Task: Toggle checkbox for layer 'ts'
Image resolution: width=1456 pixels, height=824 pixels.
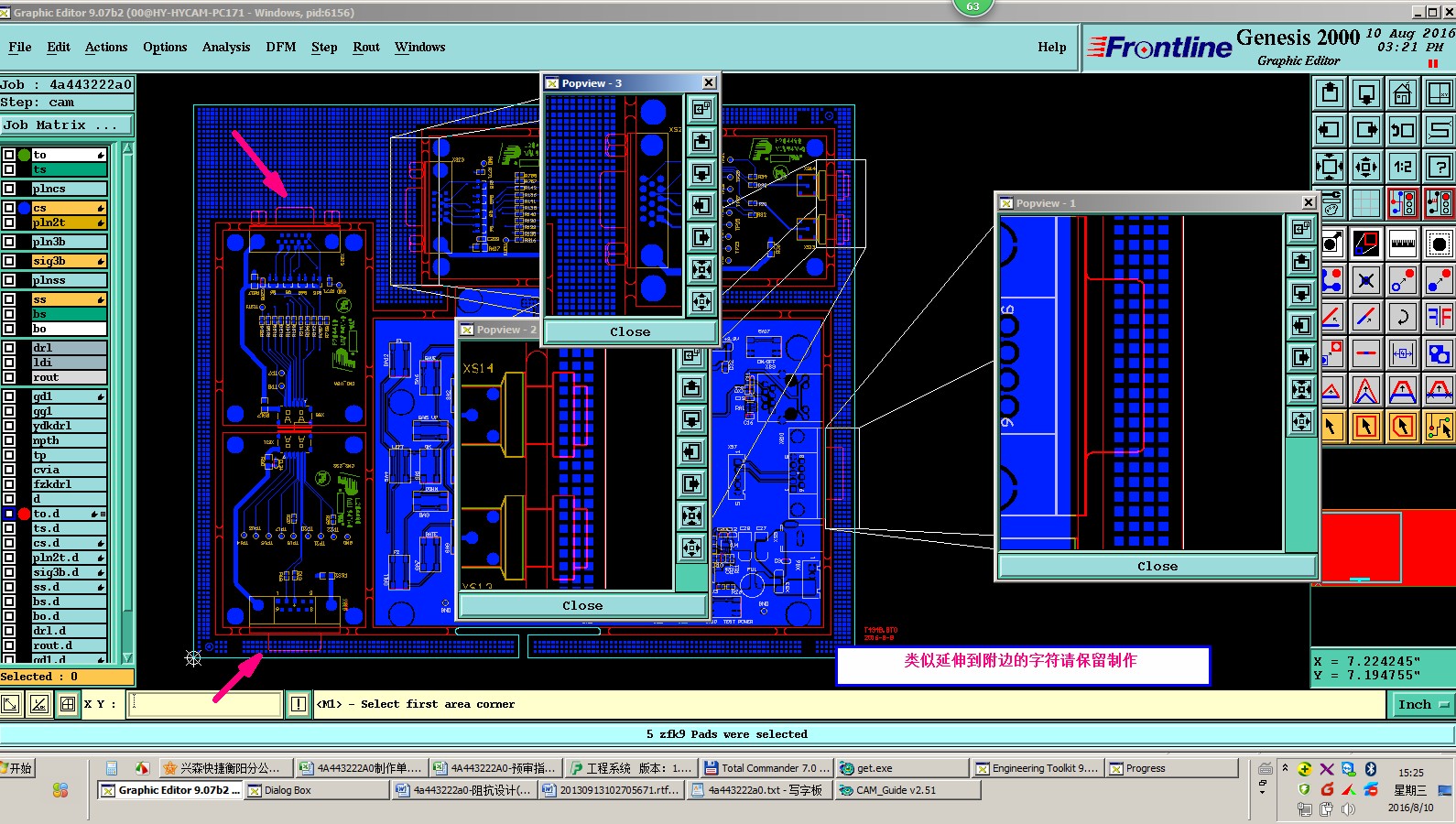Action: pyautogui.click(x=9, y=169)
